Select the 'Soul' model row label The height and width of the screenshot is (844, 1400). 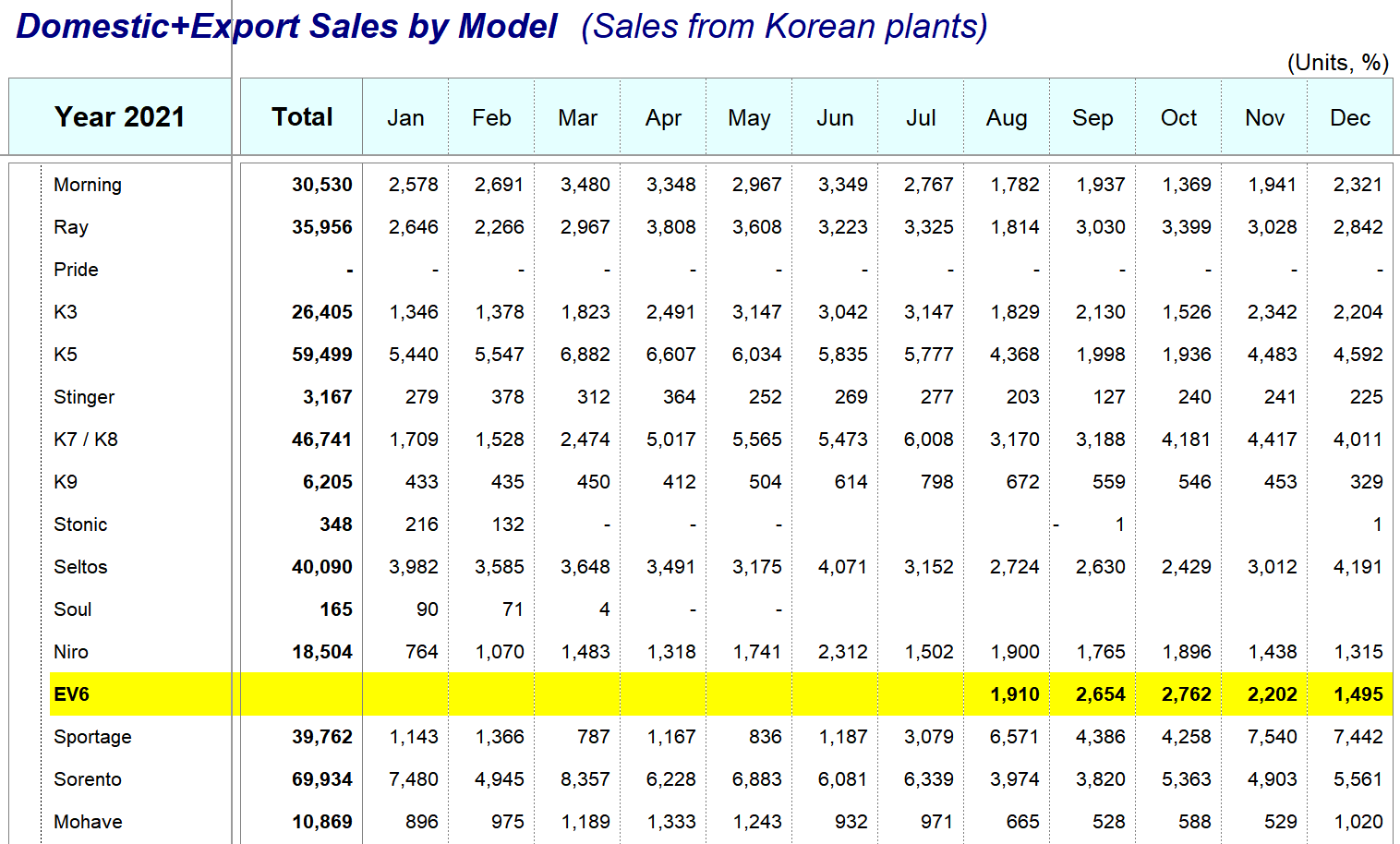(73, 609)
